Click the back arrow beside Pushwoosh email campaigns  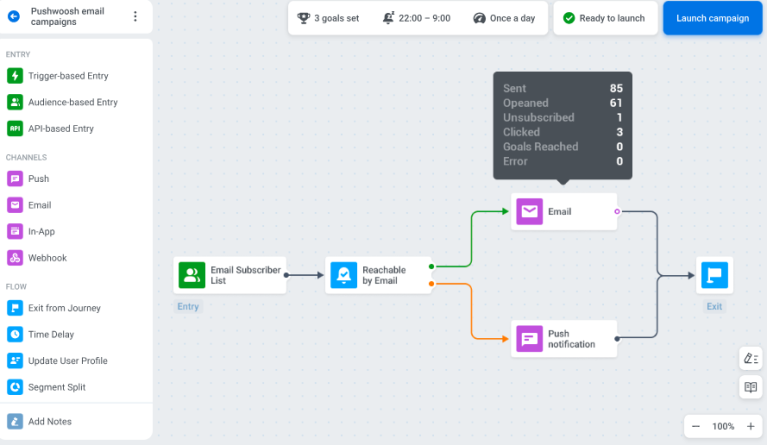14,17
